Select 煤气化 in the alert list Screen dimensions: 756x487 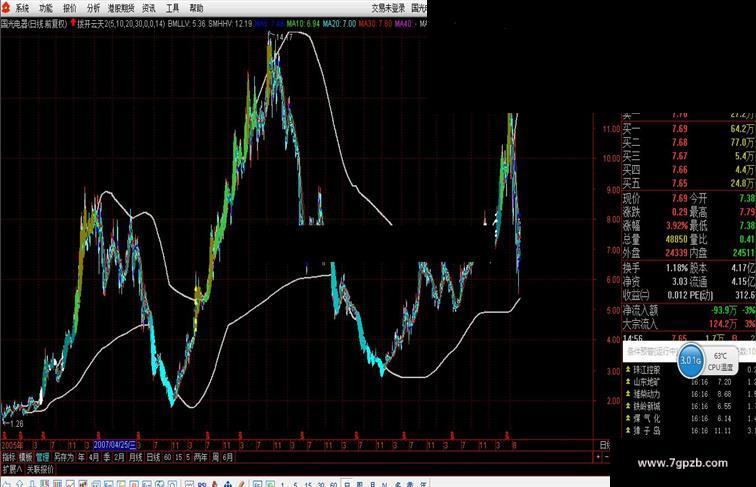click(x=647, y=418)
